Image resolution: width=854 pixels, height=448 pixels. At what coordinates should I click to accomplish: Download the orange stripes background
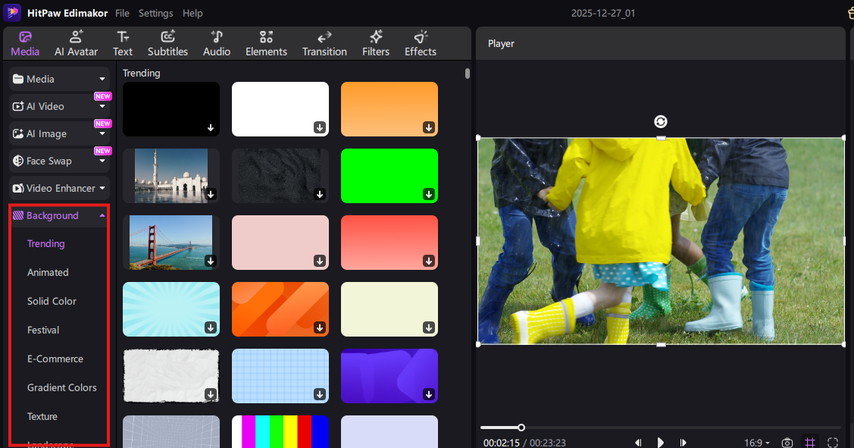[320, 328]
